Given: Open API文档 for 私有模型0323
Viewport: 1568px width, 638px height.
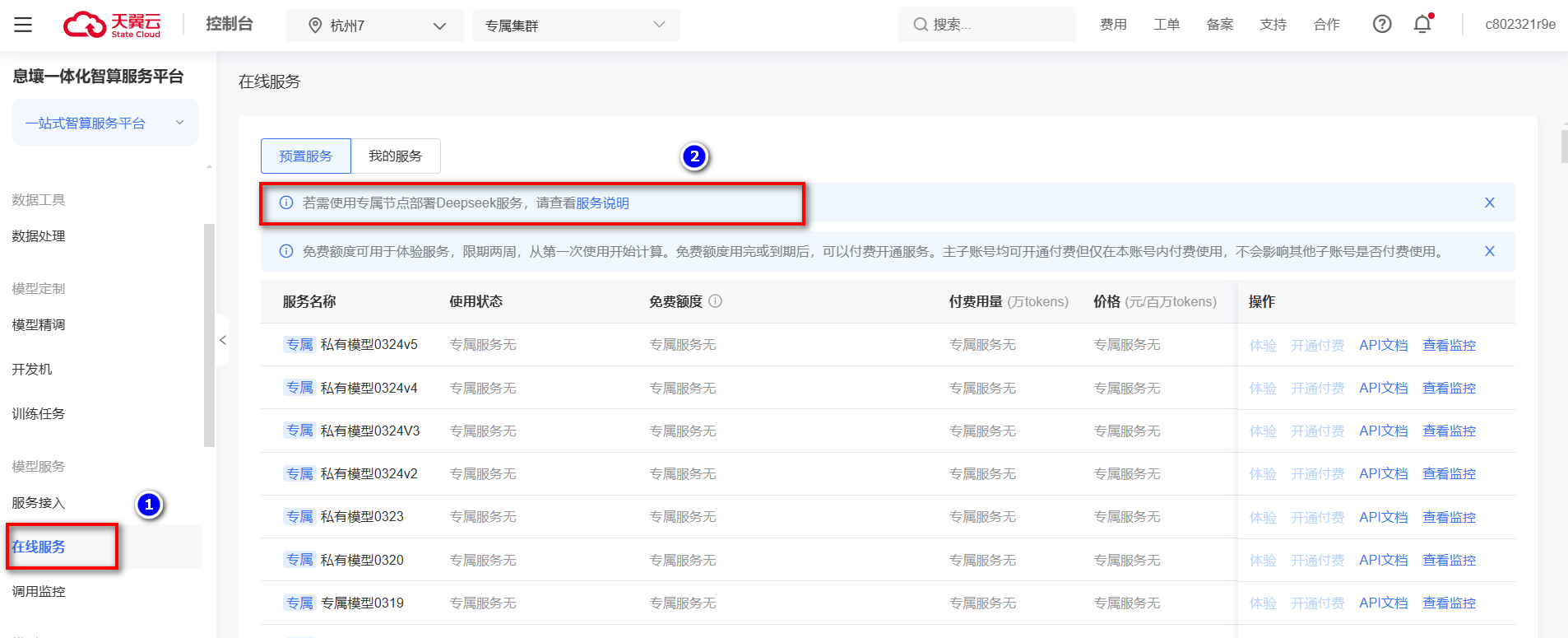Looking at the screenshot, I should (x=1384, y=517).
